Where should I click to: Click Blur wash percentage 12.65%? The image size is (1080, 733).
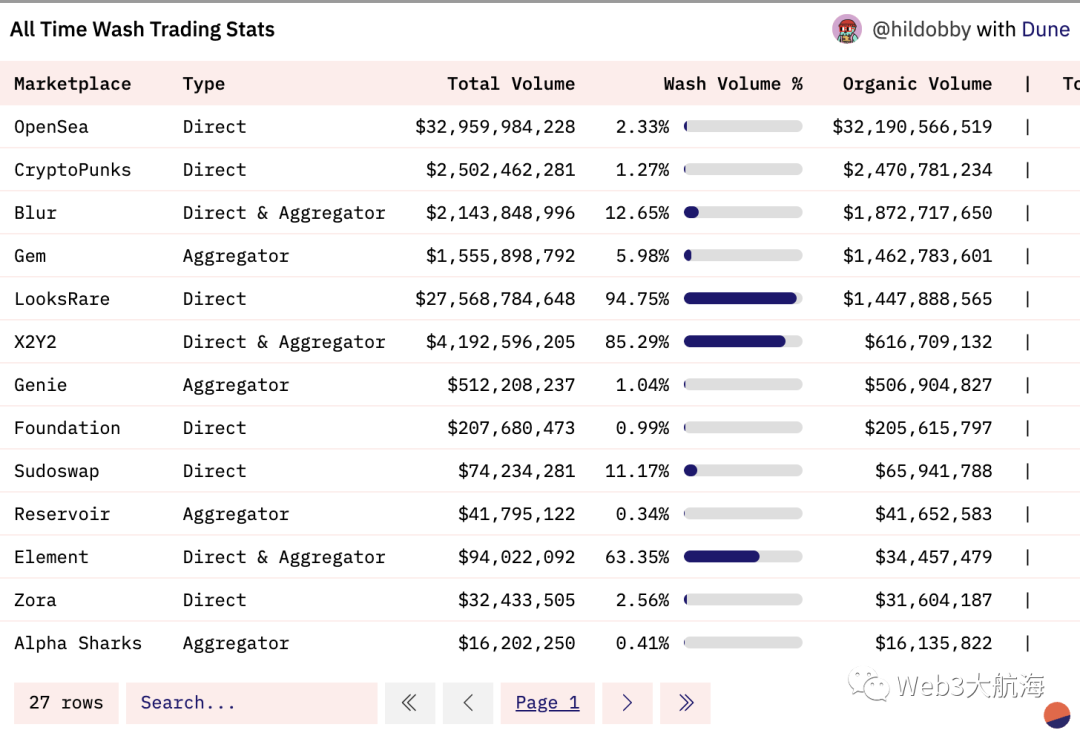click(637, 213)
